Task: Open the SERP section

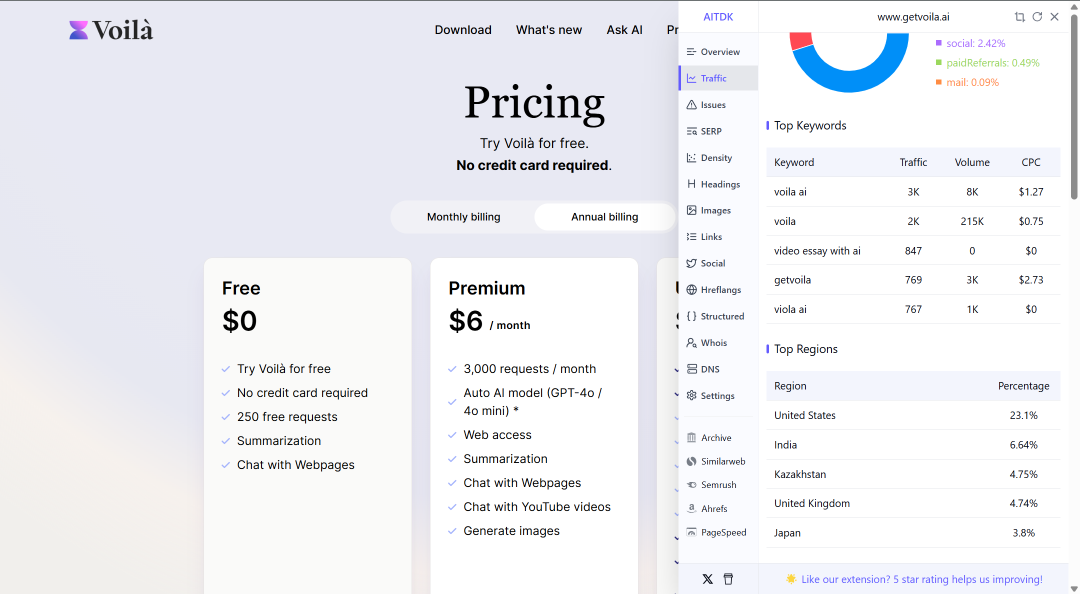Action: tap(718, 131)
